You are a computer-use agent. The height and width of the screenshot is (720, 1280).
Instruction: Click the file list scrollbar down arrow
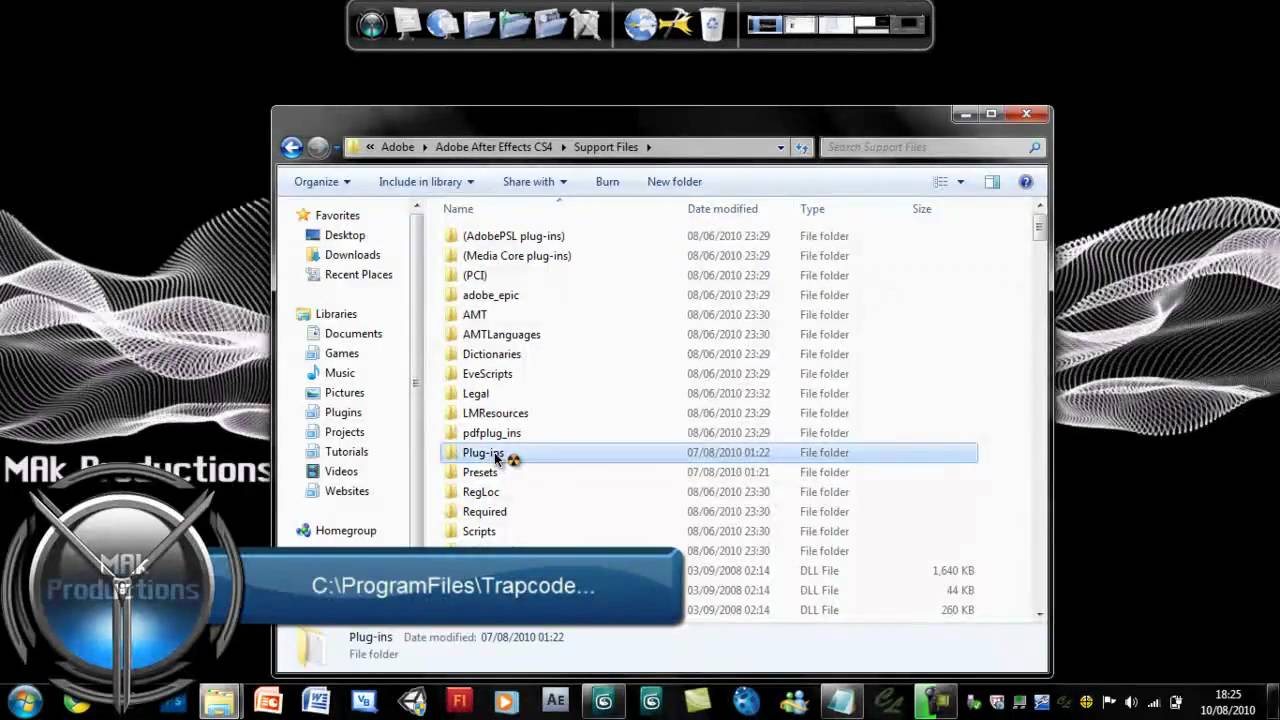1040,613
